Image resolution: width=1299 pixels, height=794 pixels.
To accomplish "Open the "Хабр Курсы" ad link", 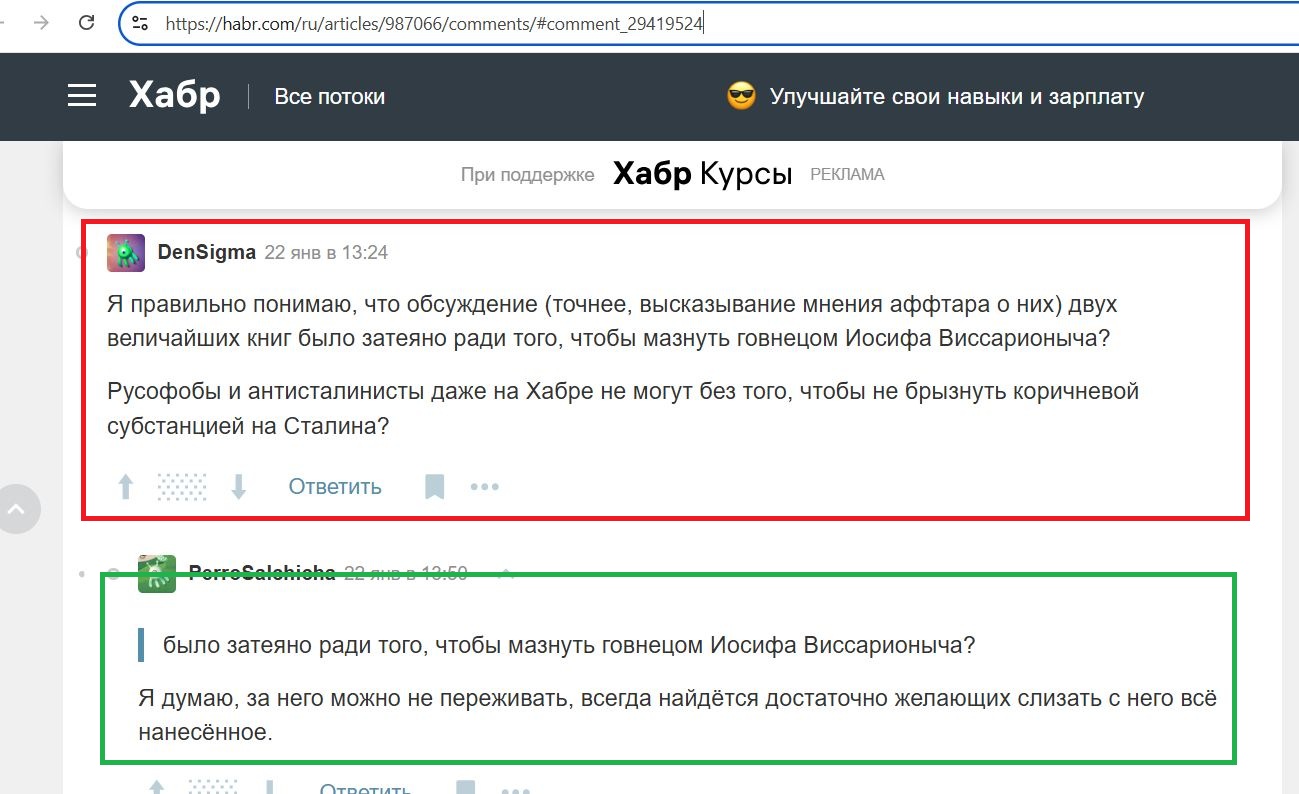I will coord(699,173).
